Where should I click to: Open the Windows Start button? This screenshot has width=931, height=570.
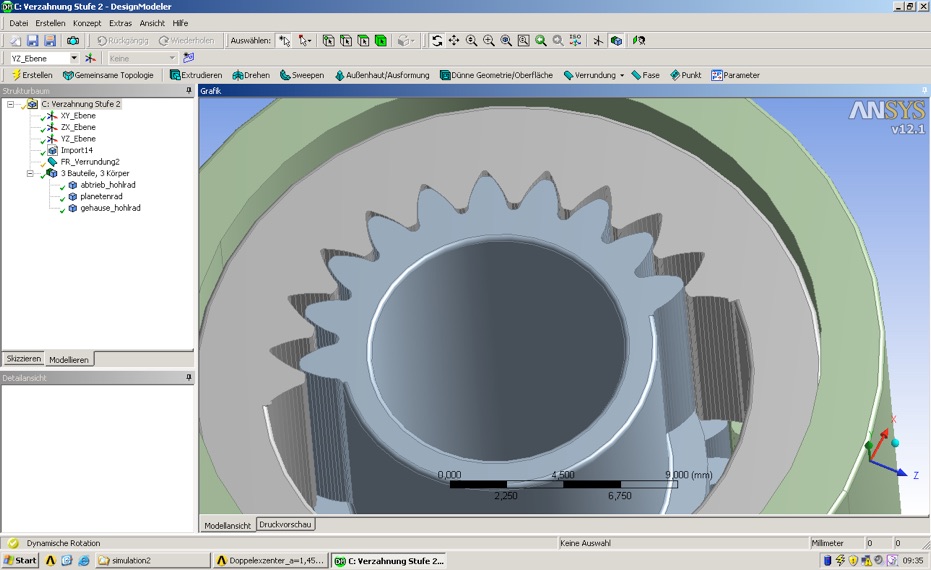20,560
